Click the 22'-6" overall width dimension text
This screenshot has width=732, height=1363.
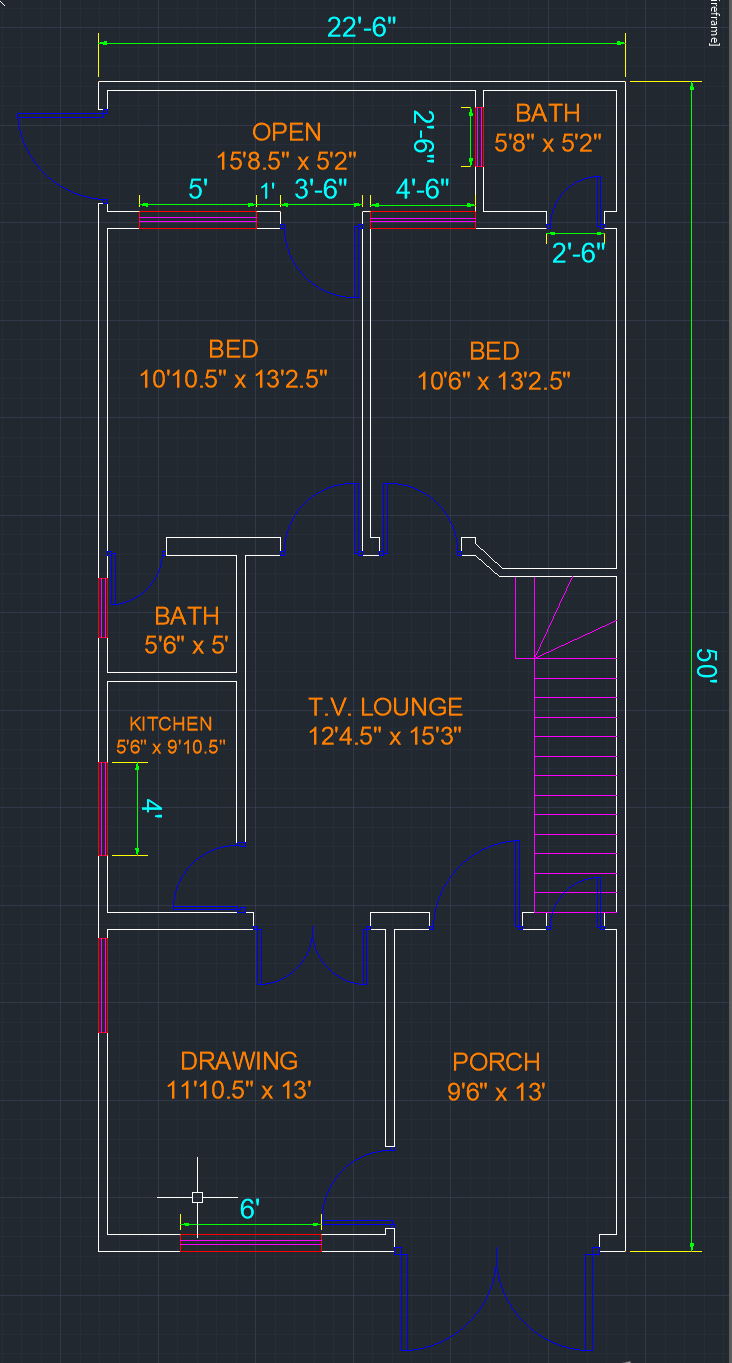(362, 27)
